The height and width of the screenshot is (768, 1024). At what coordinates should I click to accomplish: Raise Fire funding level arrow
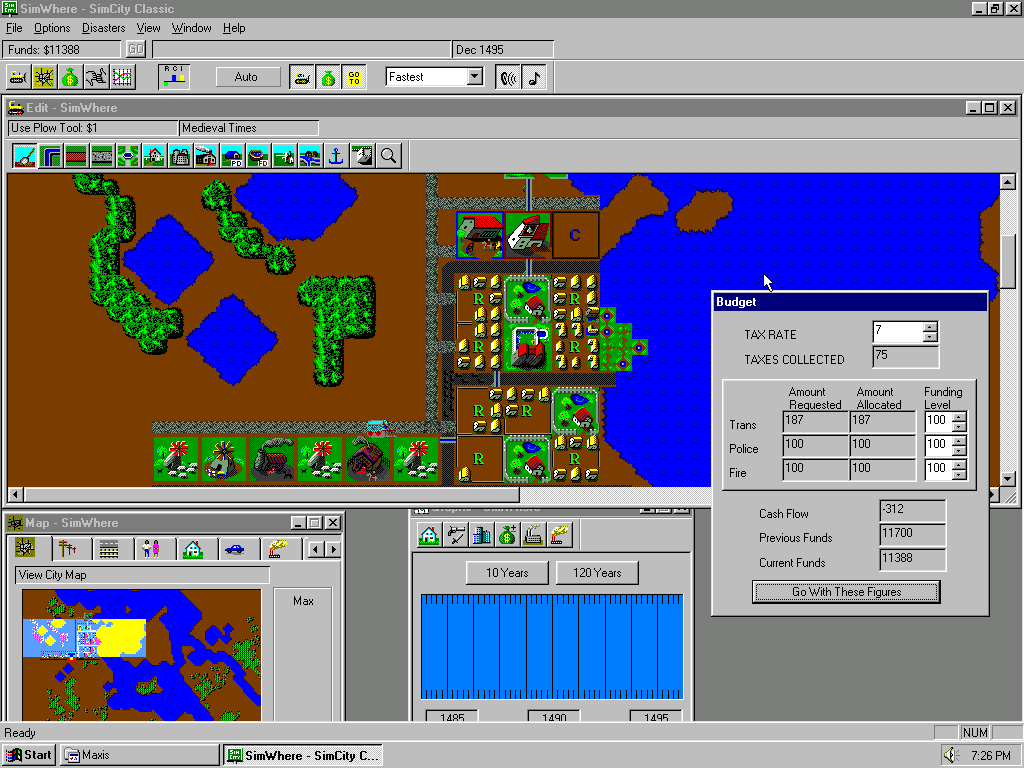[959, 464]
